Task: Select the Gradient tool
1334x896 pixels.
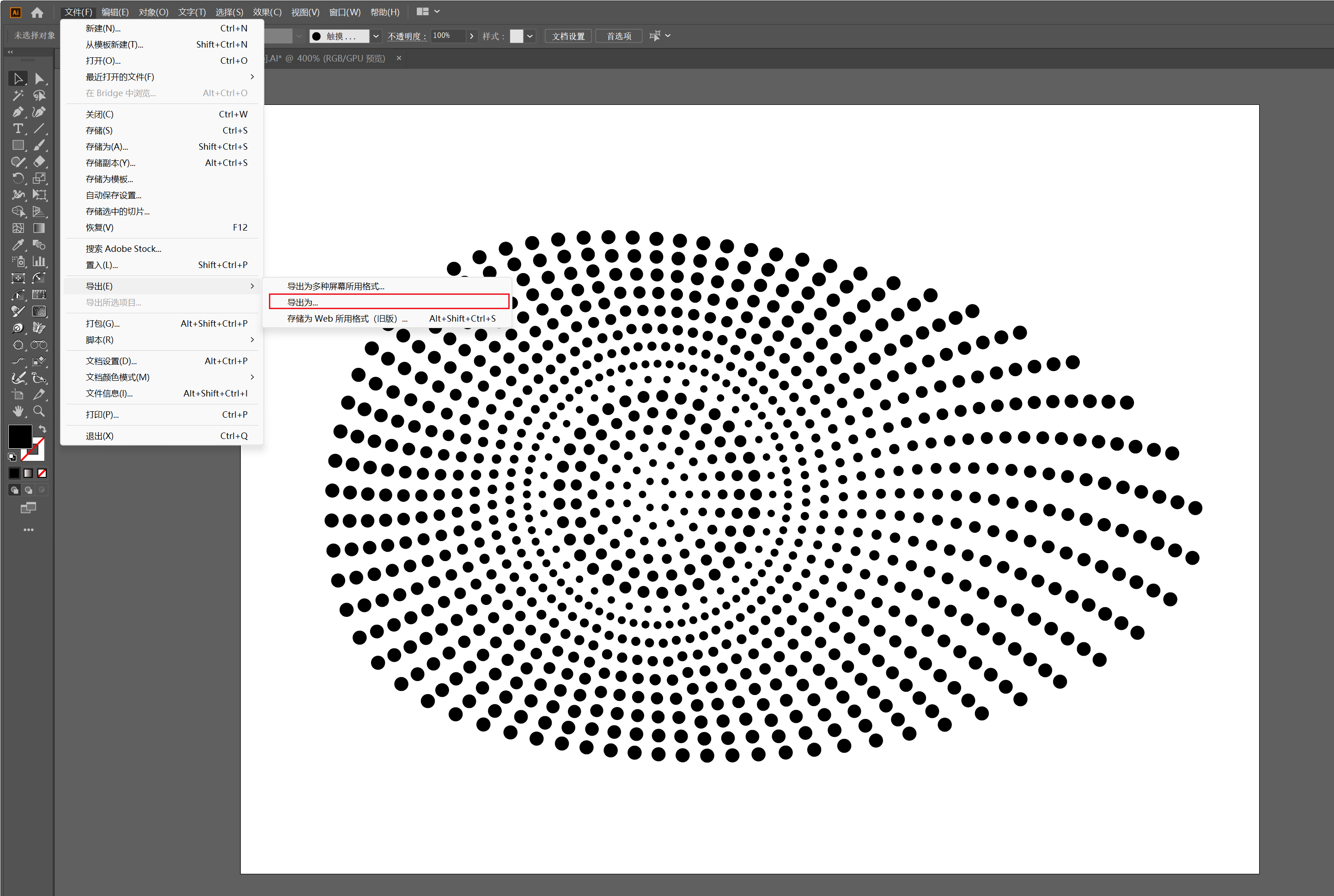Action: click(x=39, y=228)
